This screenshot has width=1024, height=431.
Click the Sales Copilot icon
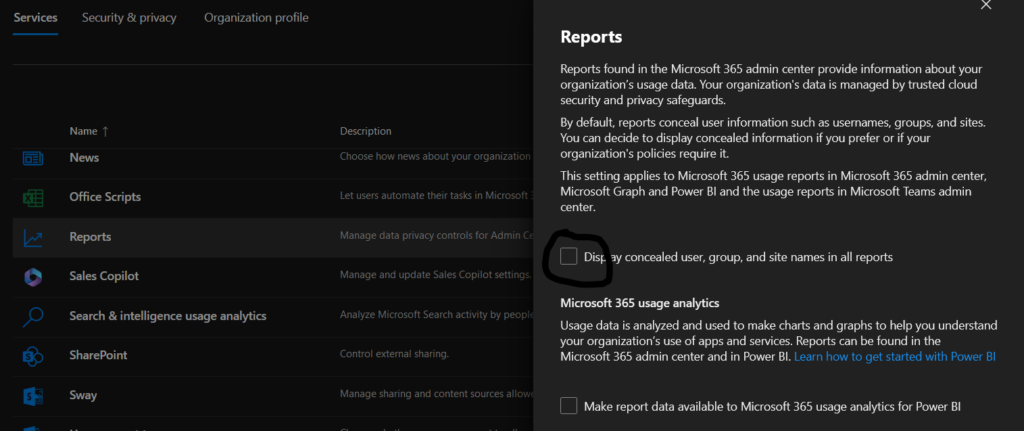[x=33, y=277]
